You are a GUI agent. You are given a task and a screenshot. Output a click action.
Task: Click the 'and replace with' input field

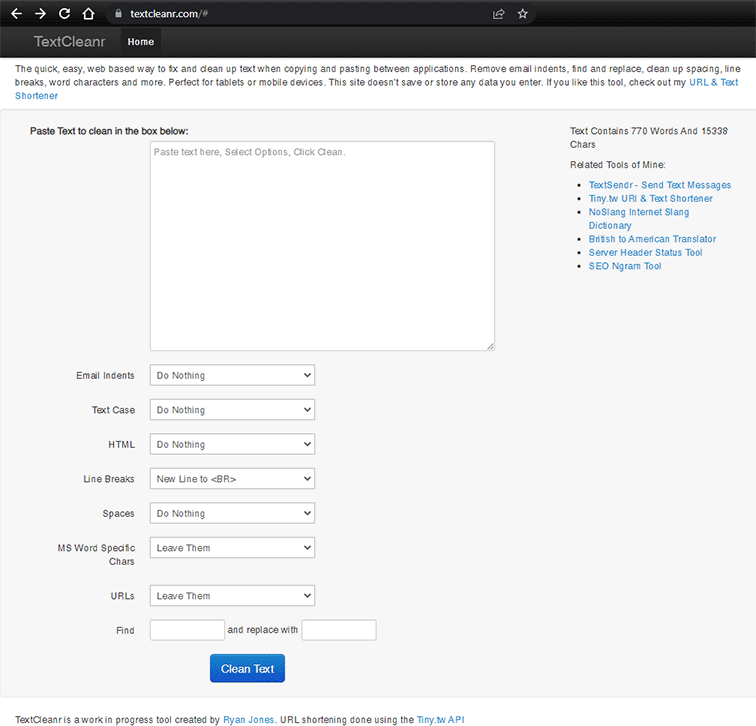339,630
